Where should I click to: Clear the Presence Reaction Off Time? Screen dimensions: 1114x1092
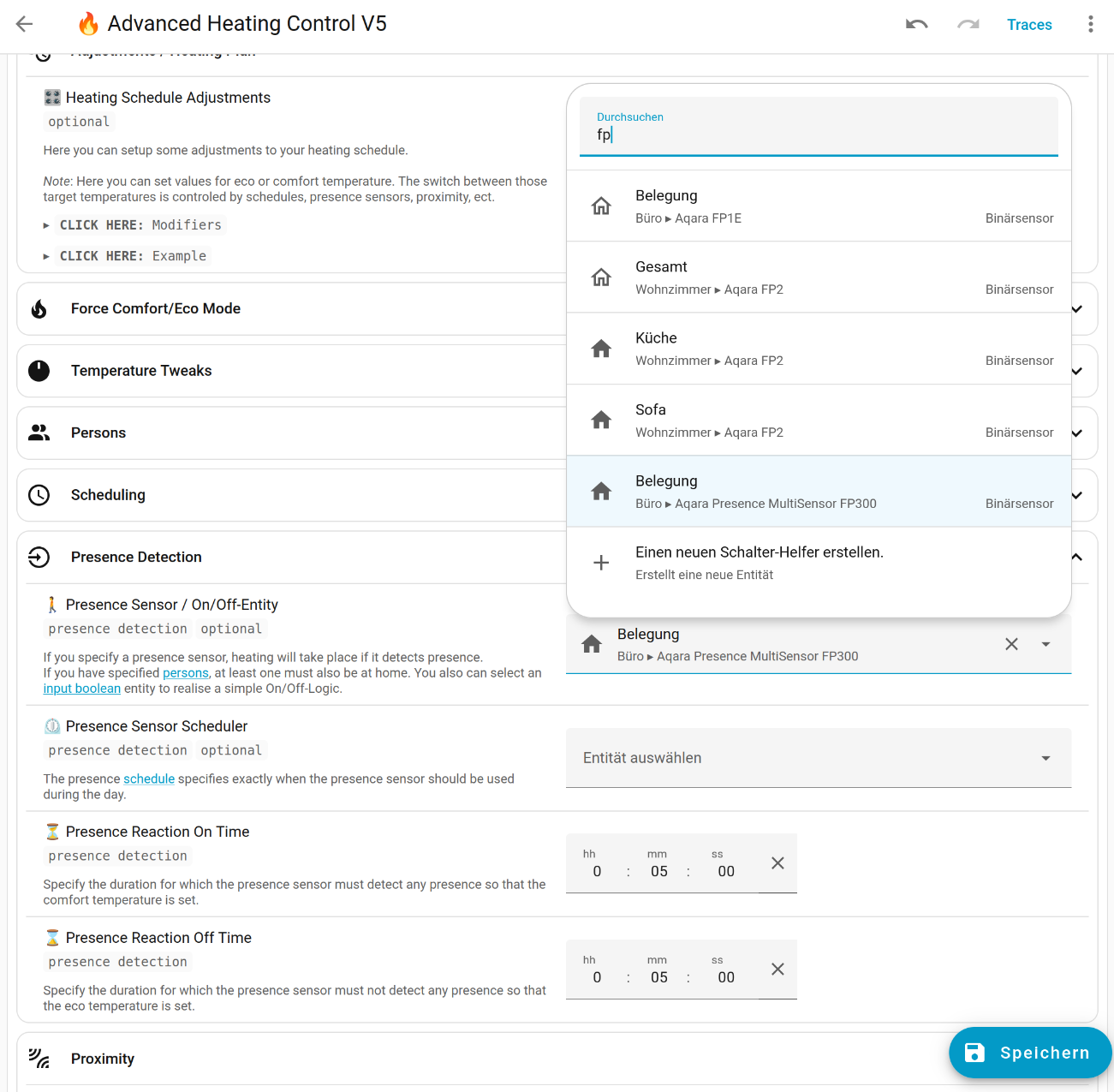click(777, 970)
